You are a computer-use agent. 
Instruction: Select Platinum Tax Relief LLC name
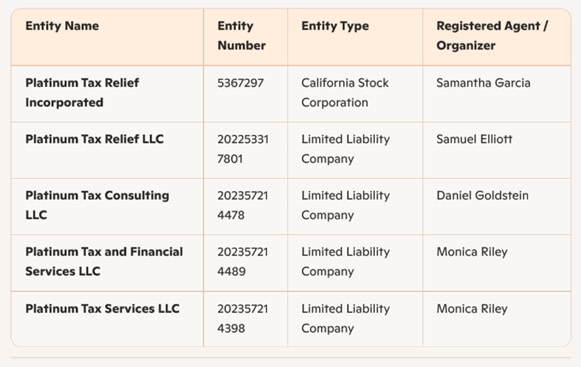pos(94,139)
